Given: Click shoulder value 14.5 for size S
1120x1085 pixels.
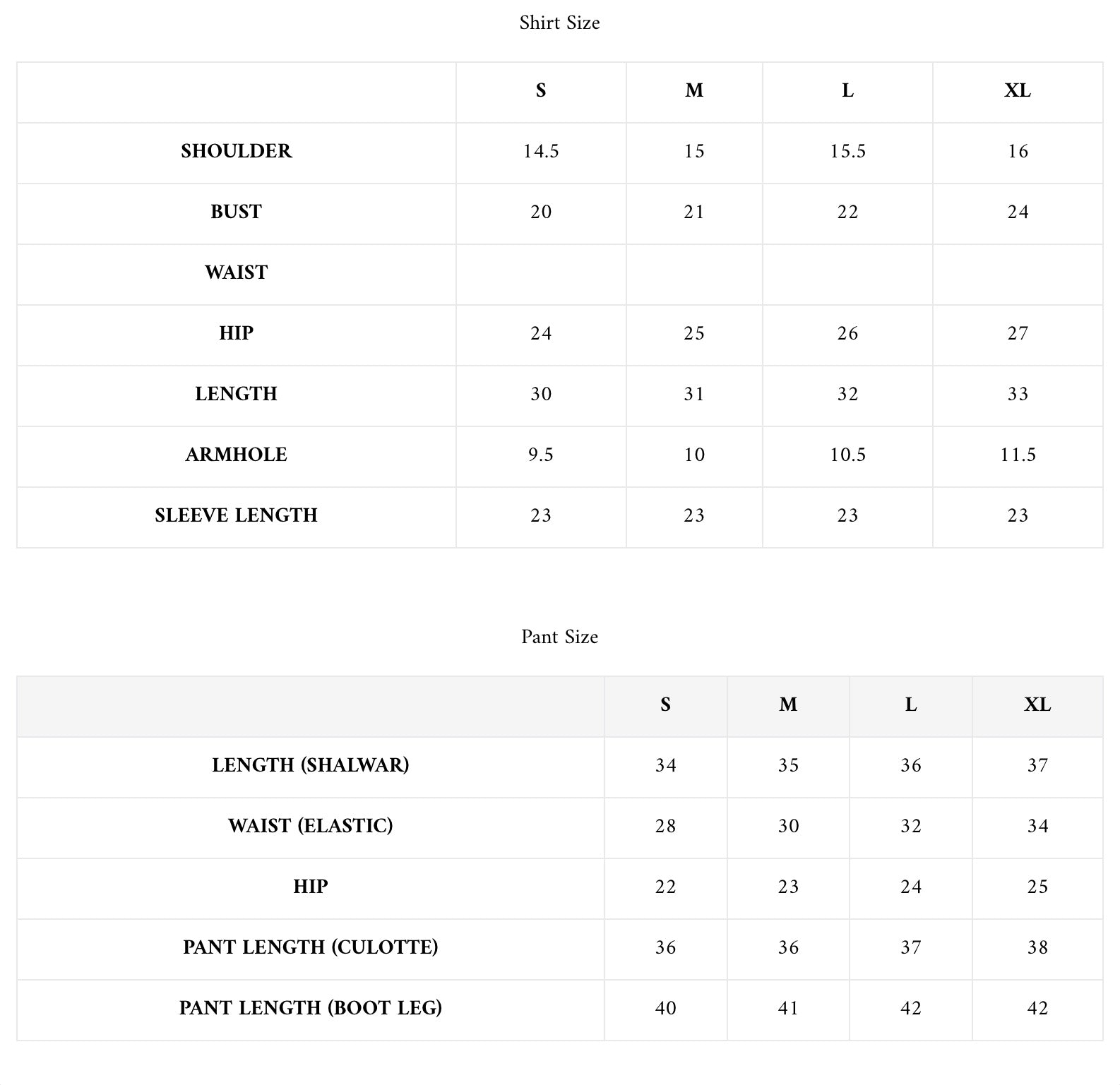Looking at the screenshot, I should pyautogui.click(x=541, y=151).
